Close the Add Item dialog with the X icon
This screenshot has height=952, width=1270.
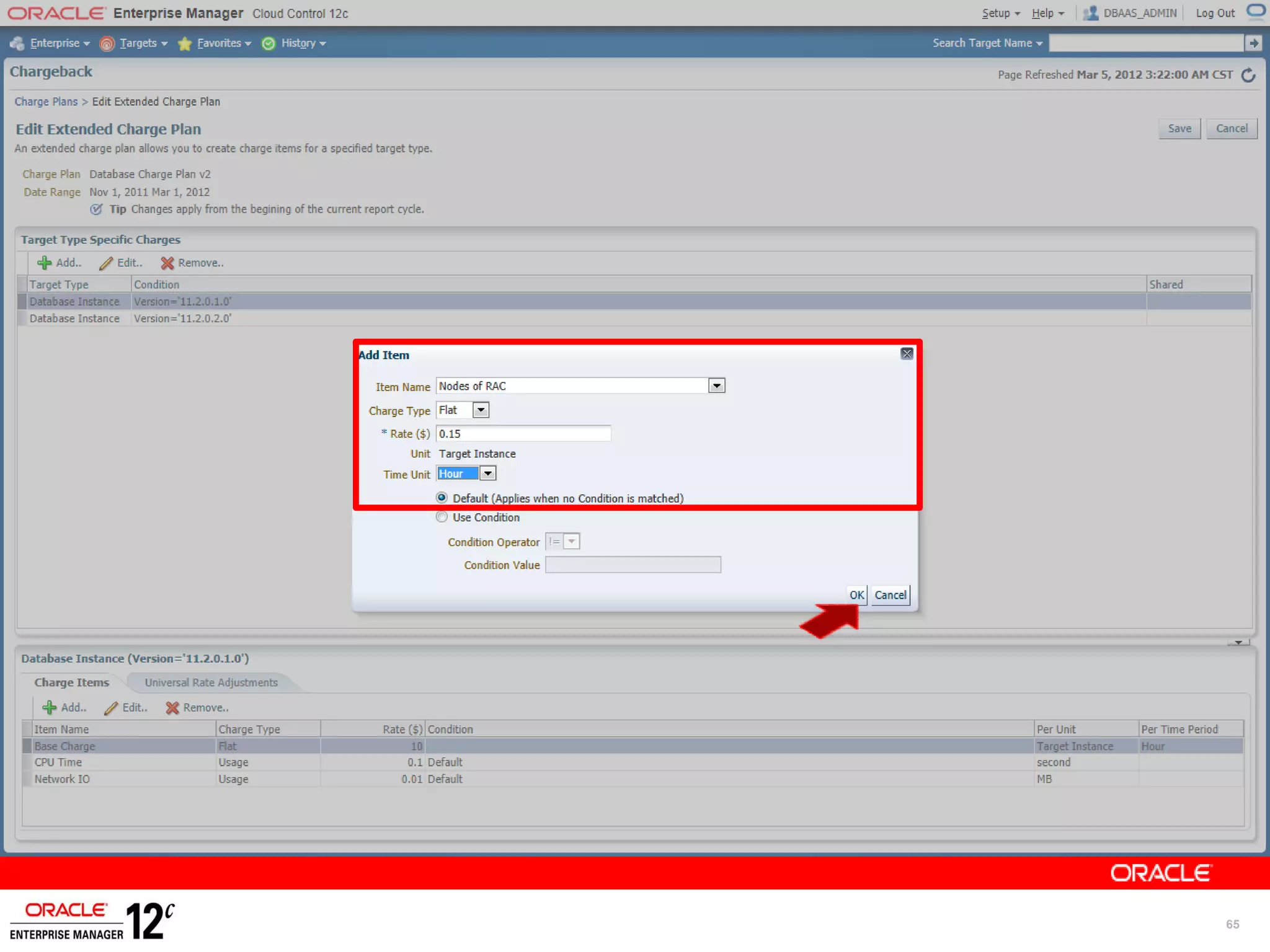[x=907, y=354]
